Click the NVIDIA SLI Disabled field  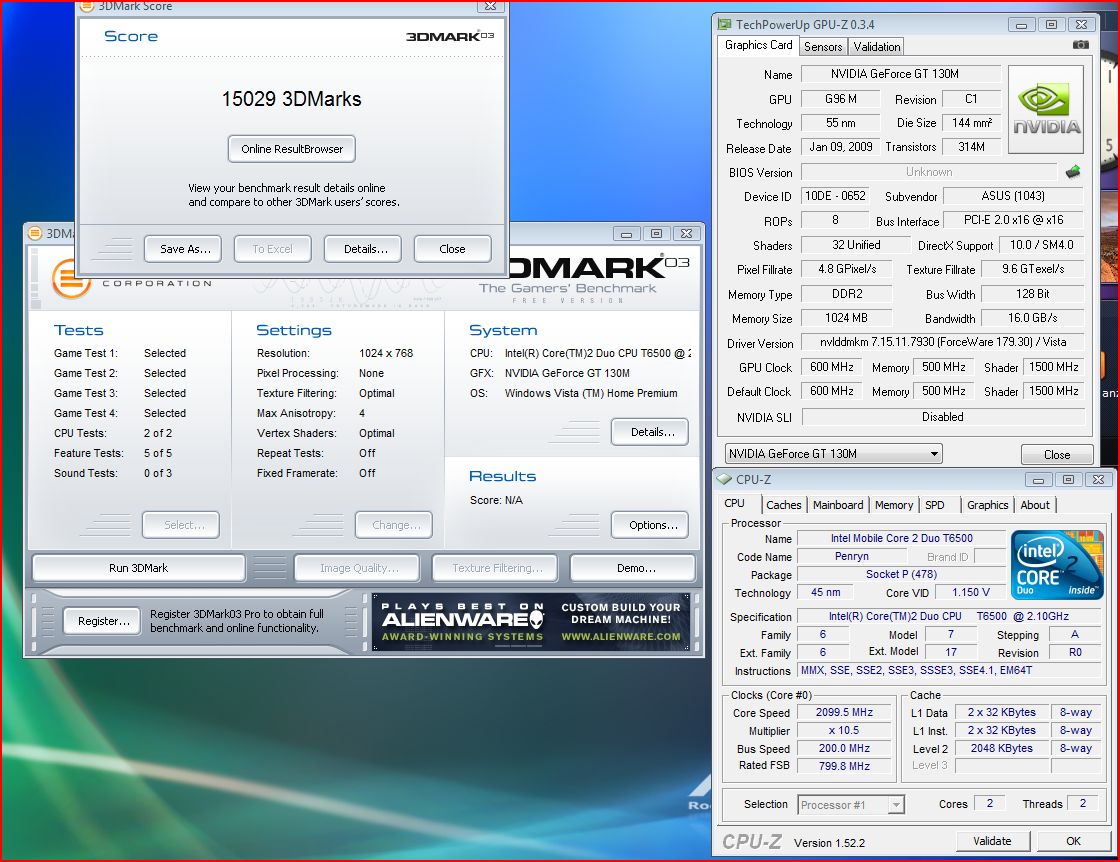point(942,417)
